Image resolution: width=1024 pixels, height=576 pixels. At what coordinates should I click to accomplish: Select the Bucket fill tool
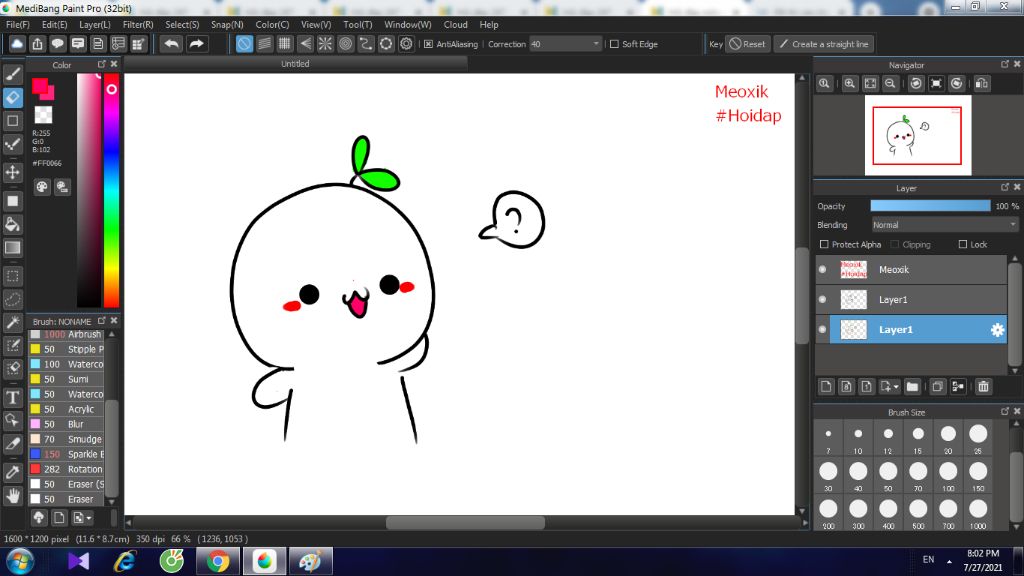tap(12, 225)
